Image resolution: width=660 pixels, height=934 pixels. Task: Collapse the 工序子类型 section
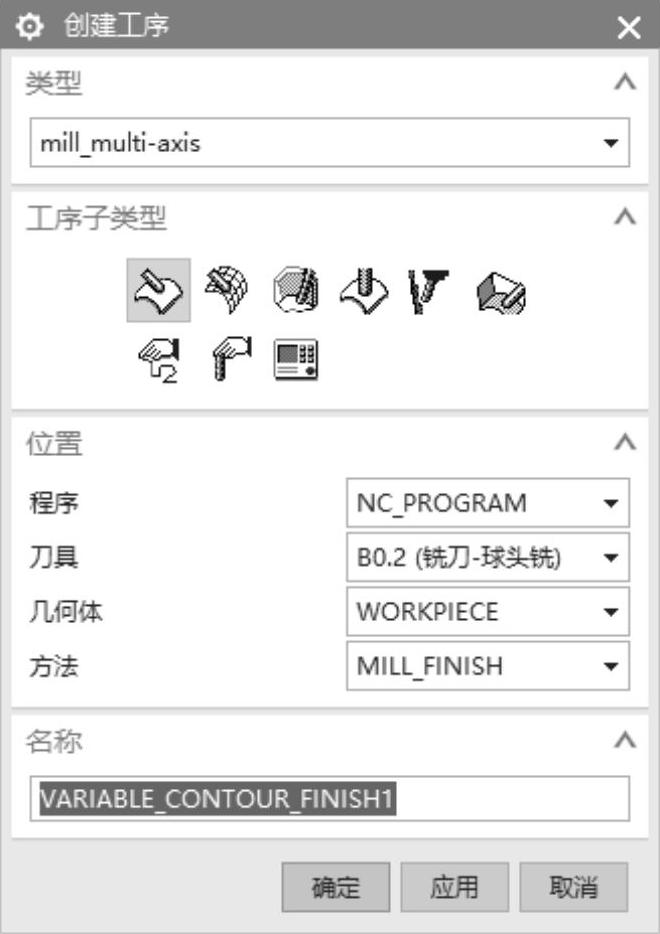pyautogui.click(x=625, y=217)
